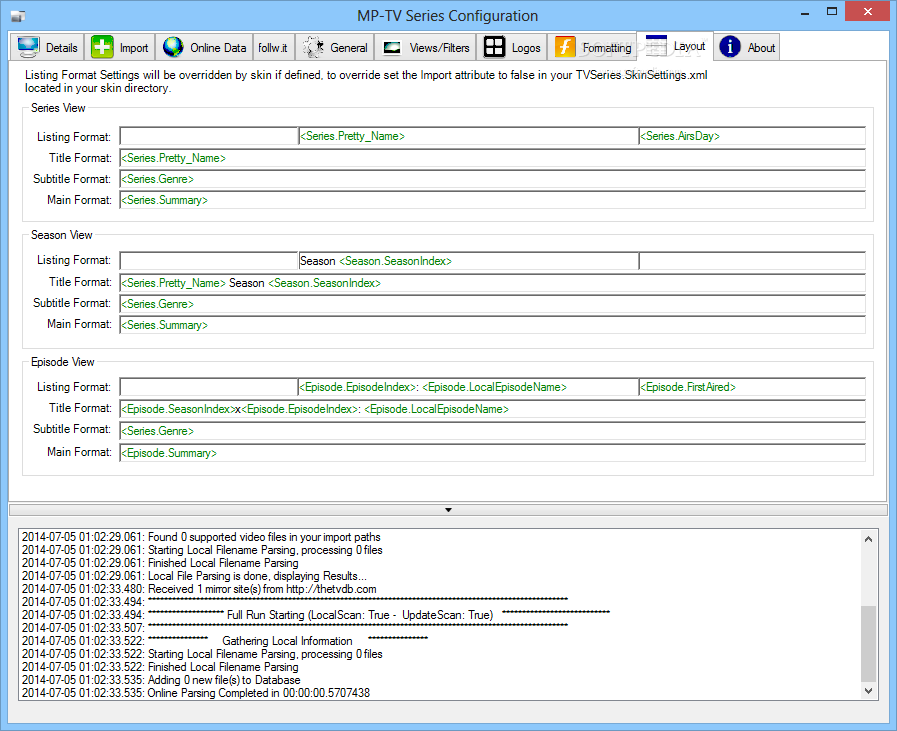Click log line 'Full Run Starting'
This screenshot has height=731, width=897.
(x=316, y=615)
